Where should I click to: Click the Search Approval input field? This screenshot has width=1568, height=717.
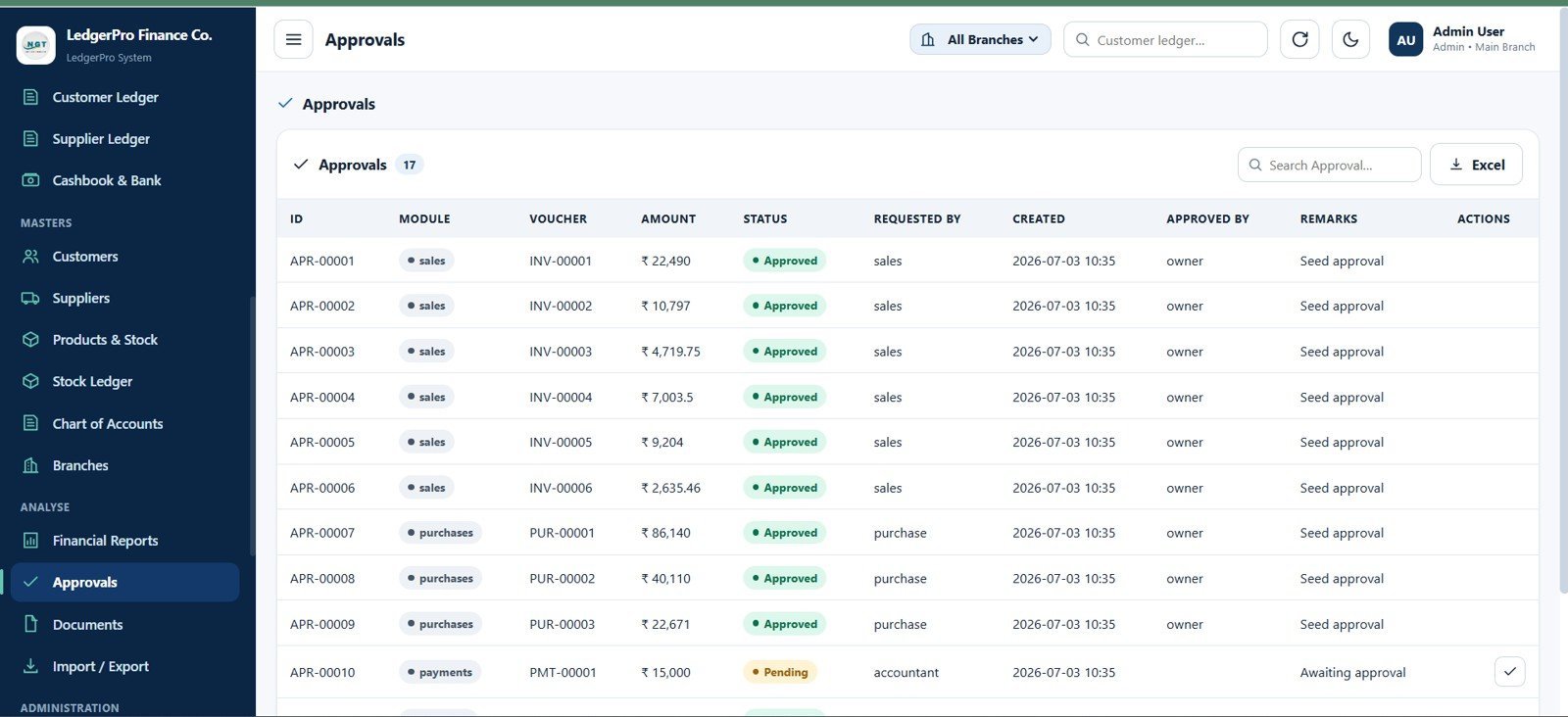click(x=1329, y=165)
